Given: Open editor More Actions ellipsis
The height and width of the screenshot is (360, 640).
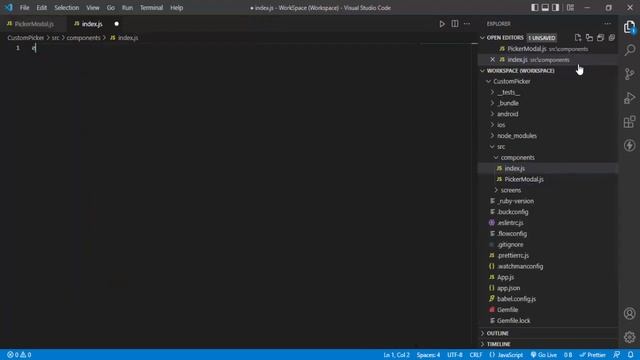Looking at the screenshot, I should [x=467, y=24].
